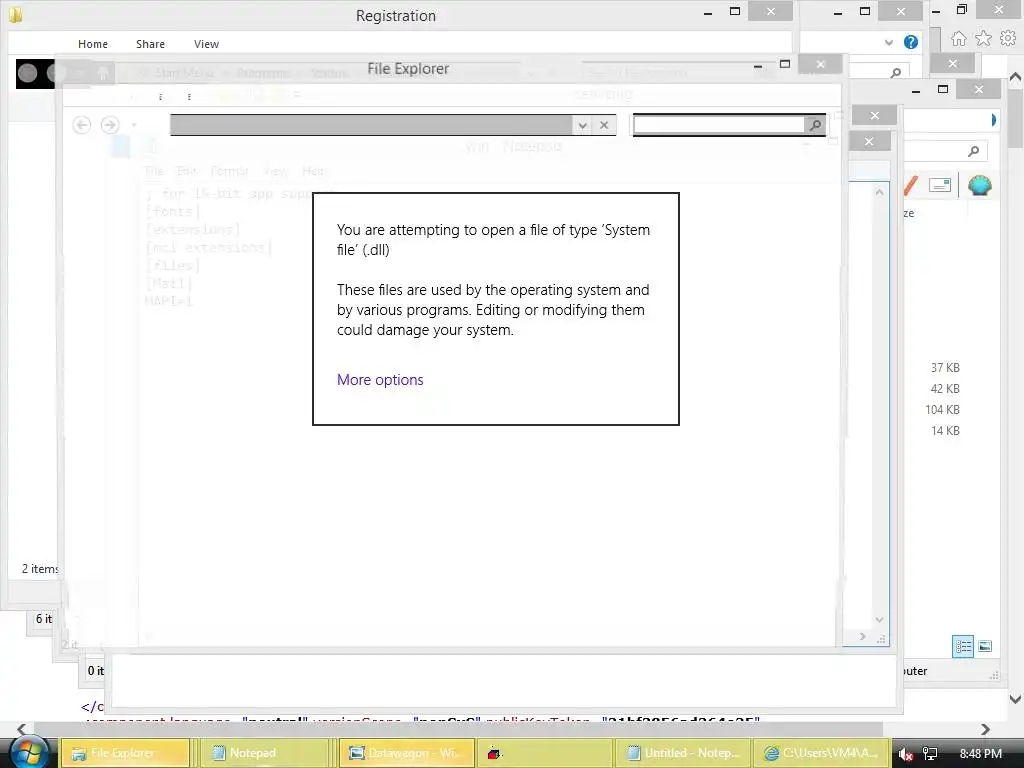Open the Windows Start orb

click(x=29, y=753)
